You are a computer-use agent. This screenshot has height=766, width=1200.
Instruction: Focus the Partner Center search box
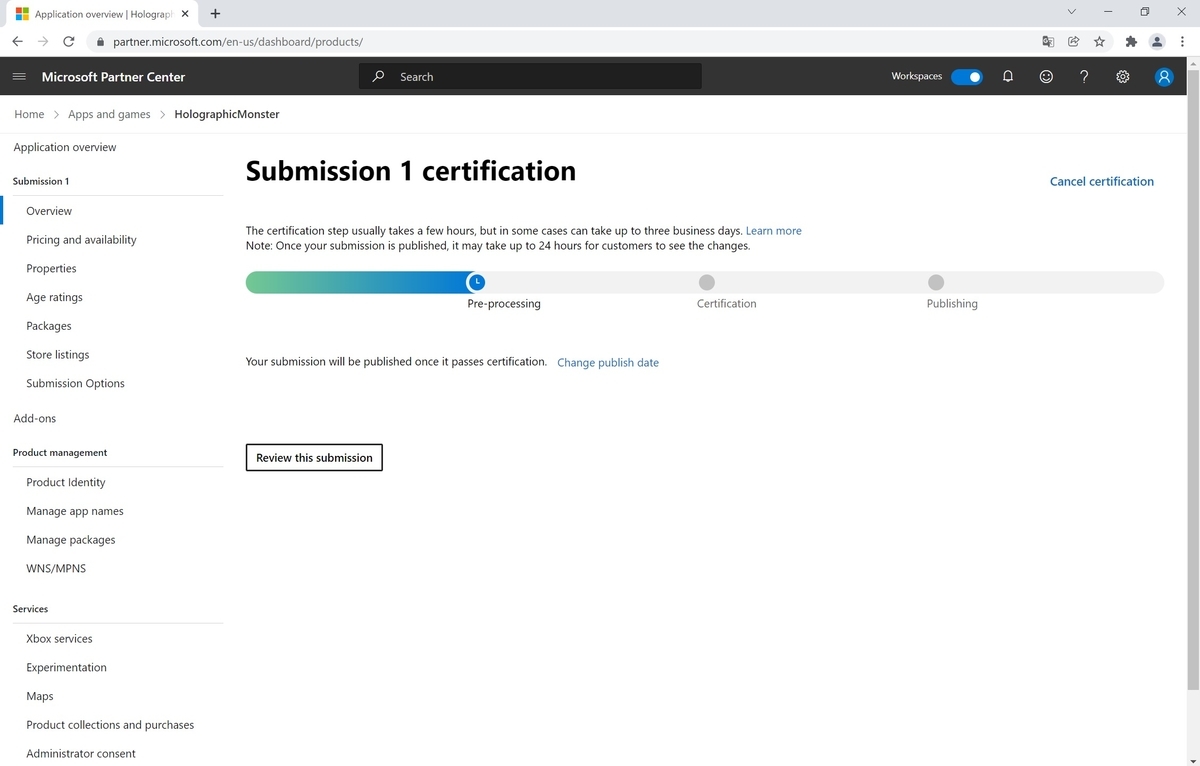pyautogui.click(x=530, y=77)
